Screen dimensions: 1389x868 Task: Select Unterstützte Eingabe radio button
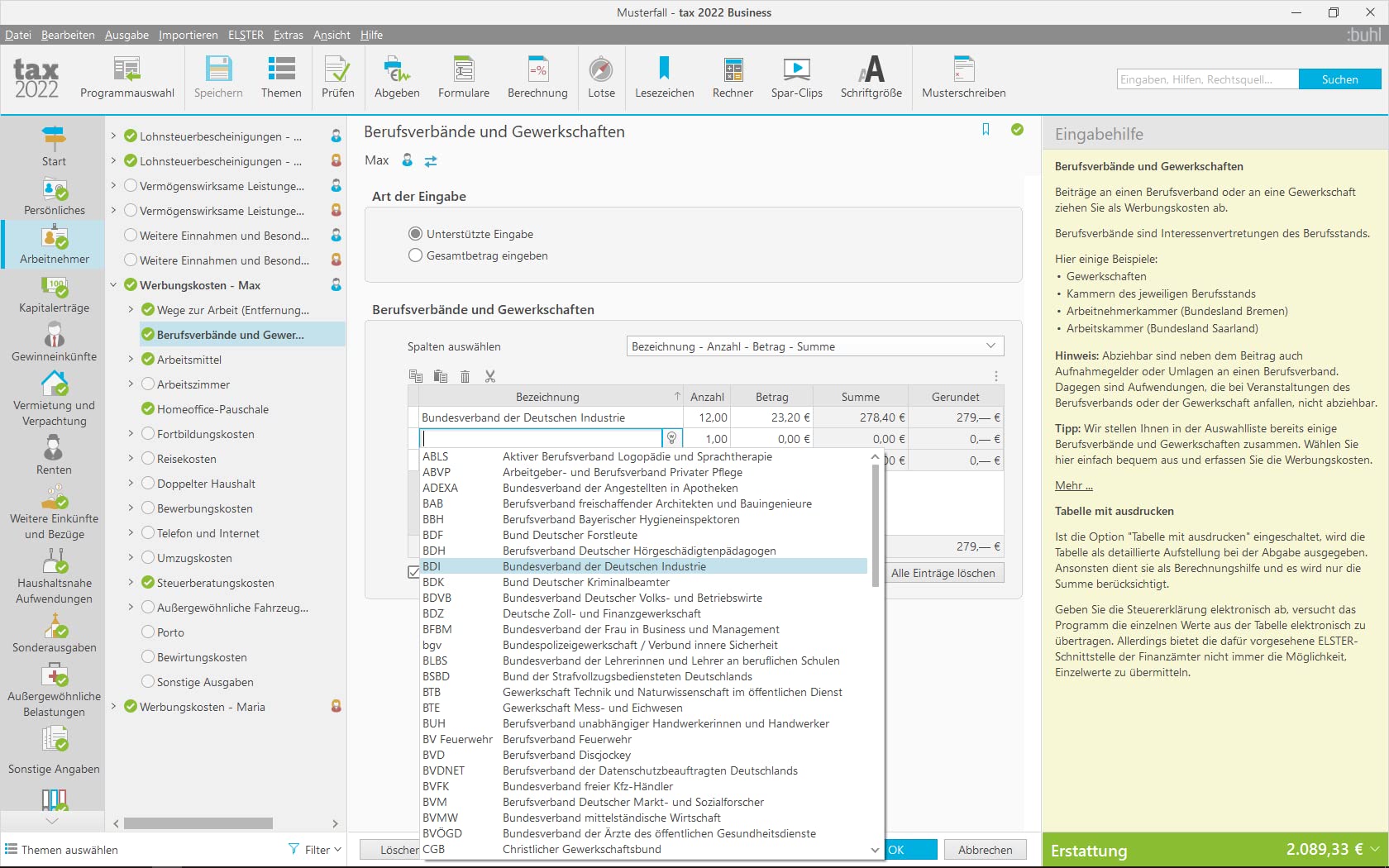coord(416,234)
